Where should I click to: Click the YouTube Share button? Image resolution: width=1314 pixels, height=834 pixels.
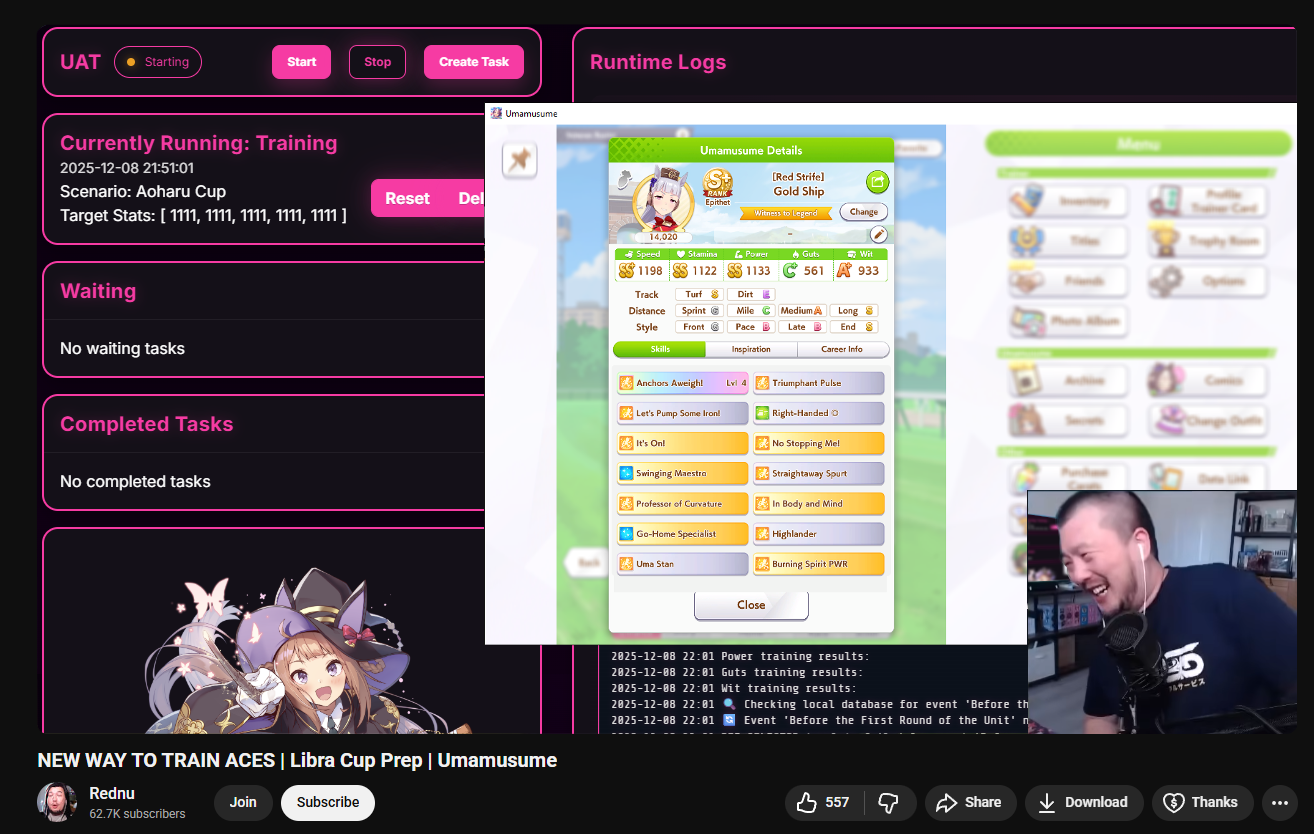point(969,802)
